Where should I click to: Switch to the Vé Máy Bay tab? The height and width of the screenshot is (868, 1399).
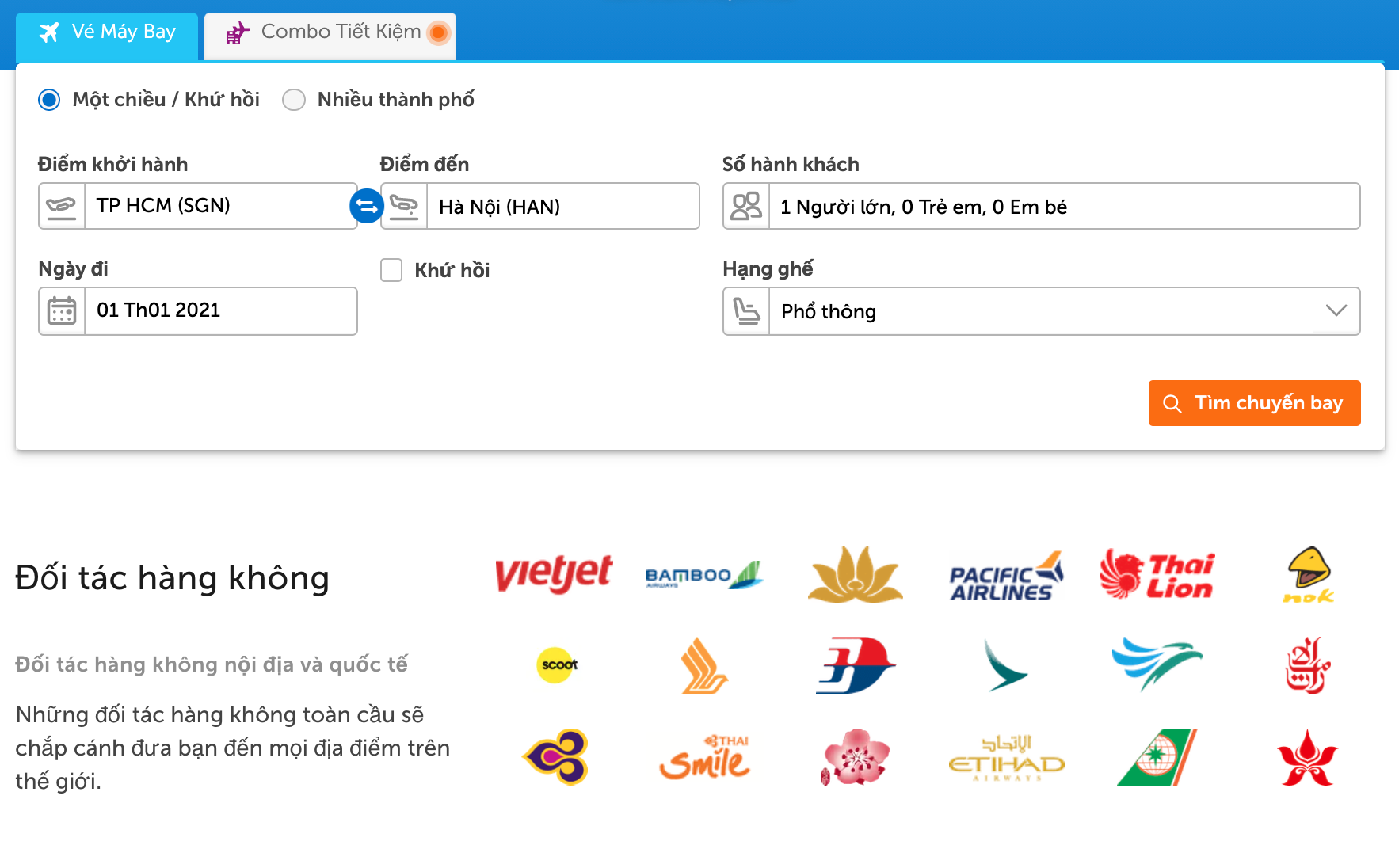(108, 32)
